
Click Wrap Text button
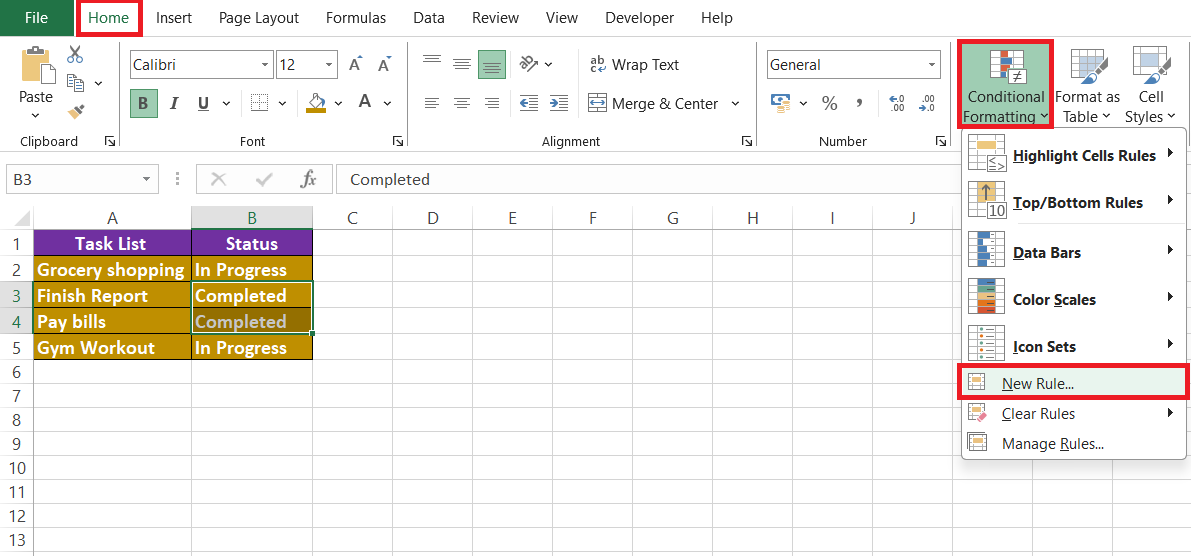[634, 65]
